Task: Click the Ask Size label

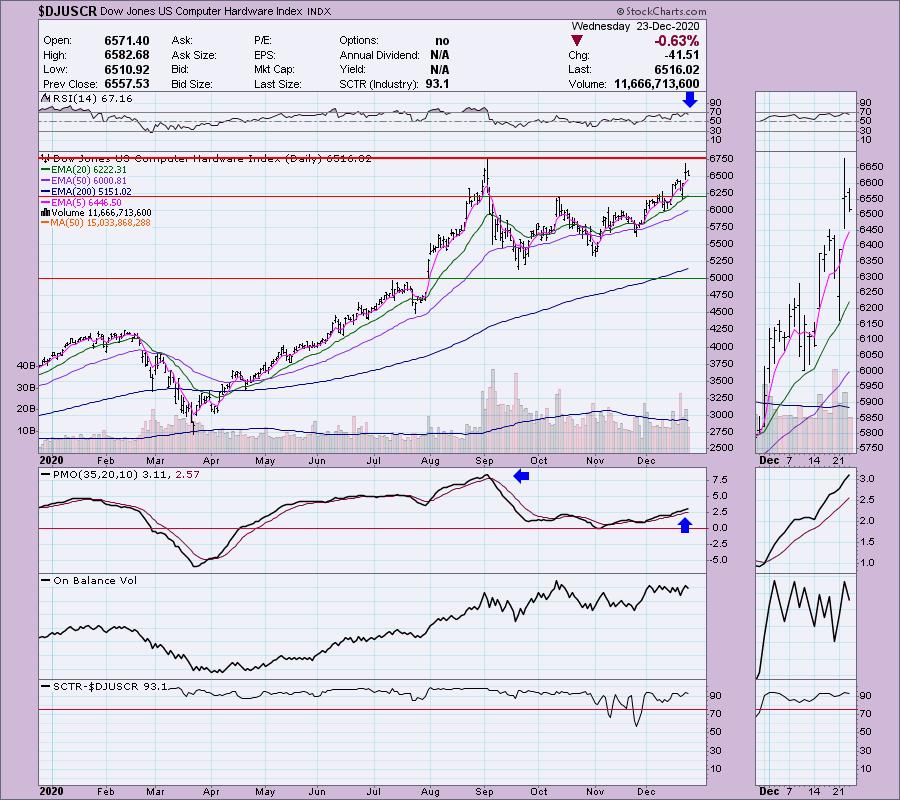Action: (194, 55)
